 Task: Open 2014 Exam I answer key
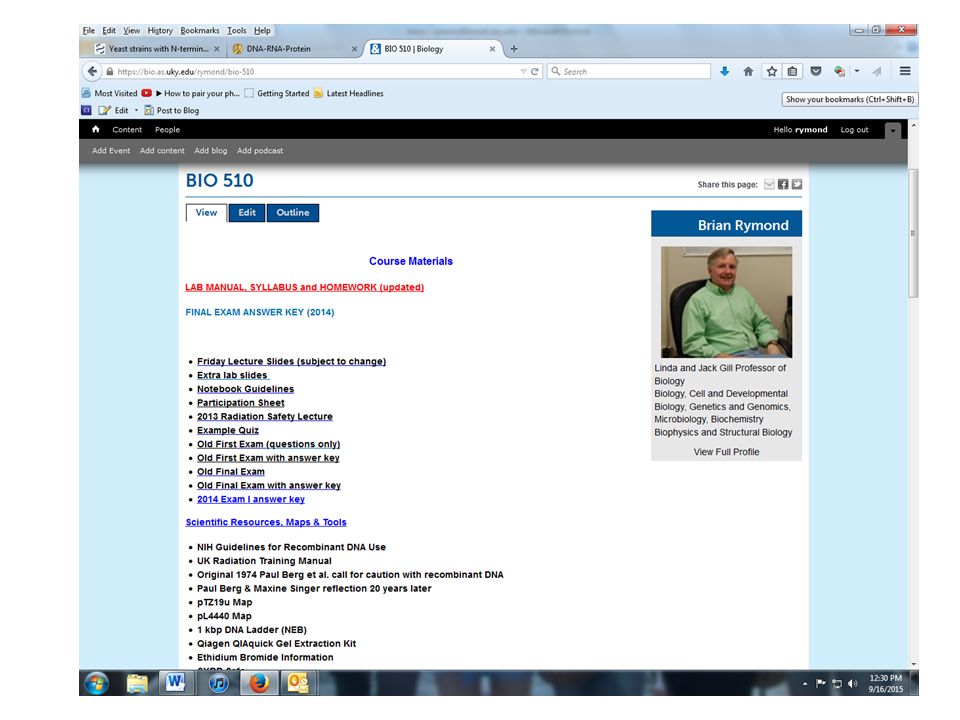pyautogui.click(x=251, y=499)
